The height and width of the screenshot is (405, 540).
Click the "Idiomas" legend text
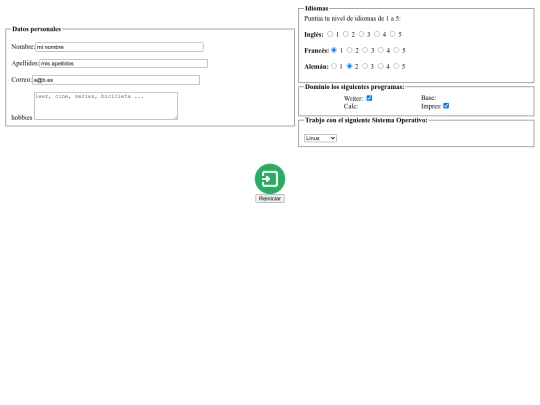316,8
